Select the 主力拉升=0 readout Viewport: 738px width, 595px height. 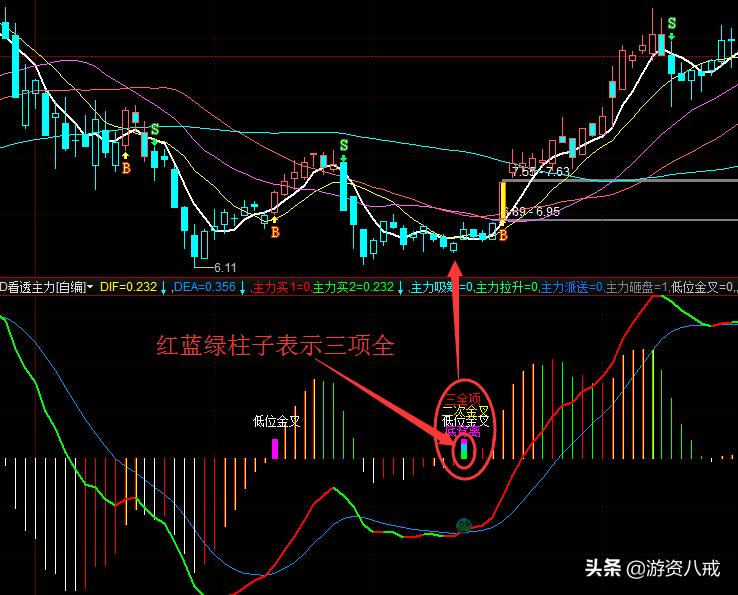click(x=507, y=287)
